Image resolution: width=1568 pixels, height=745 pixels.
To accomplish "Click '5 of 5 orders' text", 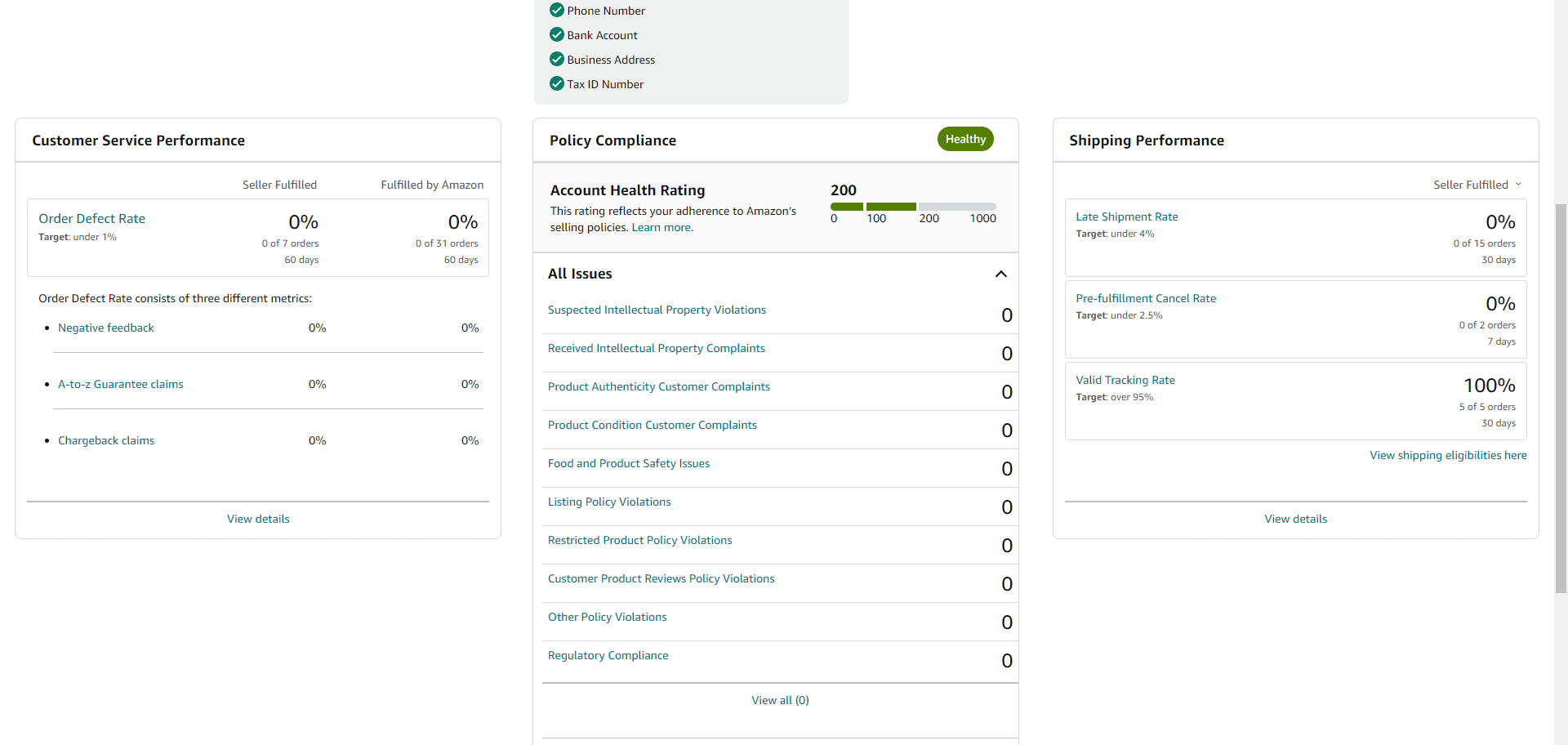I will (x=1487, y=407).
